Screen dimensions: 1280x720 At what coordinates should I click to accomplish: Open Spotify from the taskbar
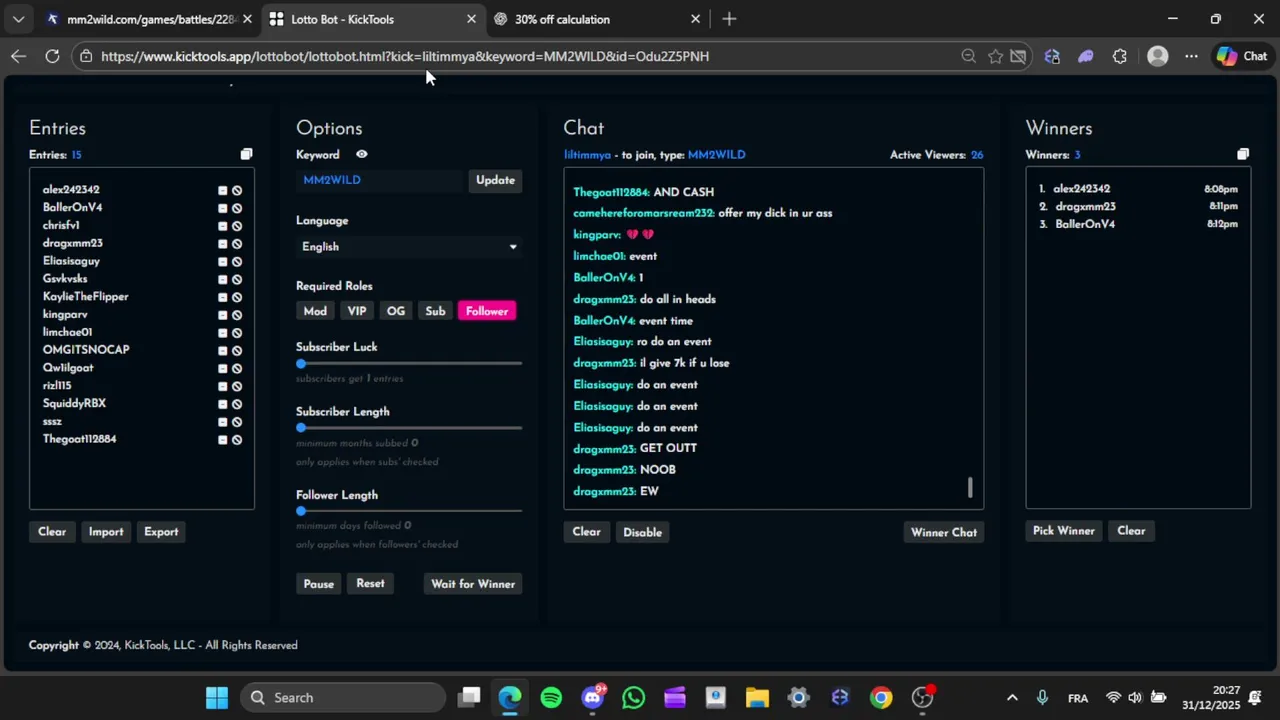click(x=551, y=698)
